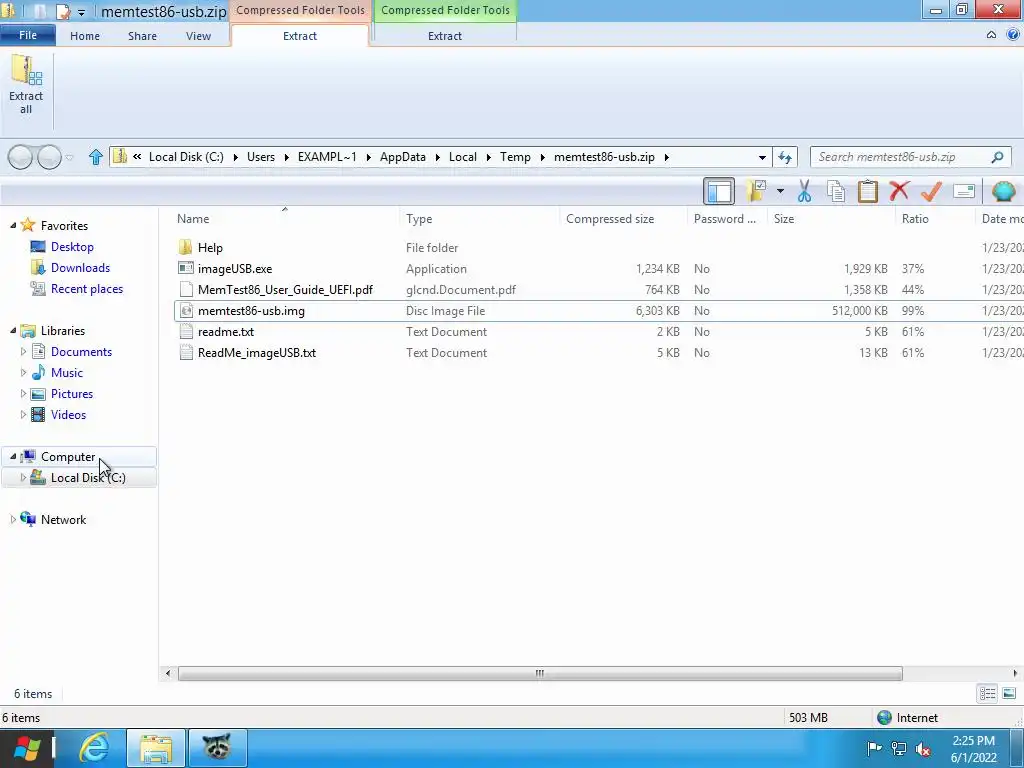Viewport: 1024px width, 768px height.
Task: Collapse the ribbon with the caret button
Action: tap(991, 35)
